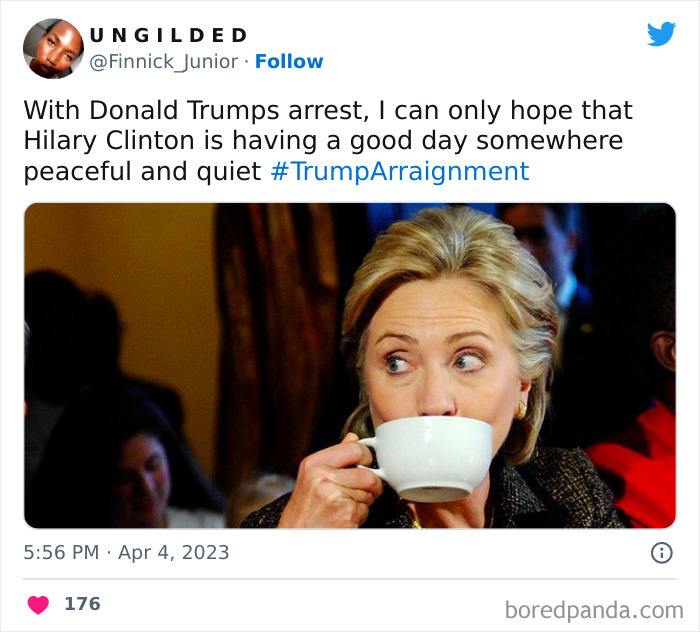Click the 5:56 PM time in the timestamp
The width and height of the screenshot is (700, 632).
[x=61, y=553]
